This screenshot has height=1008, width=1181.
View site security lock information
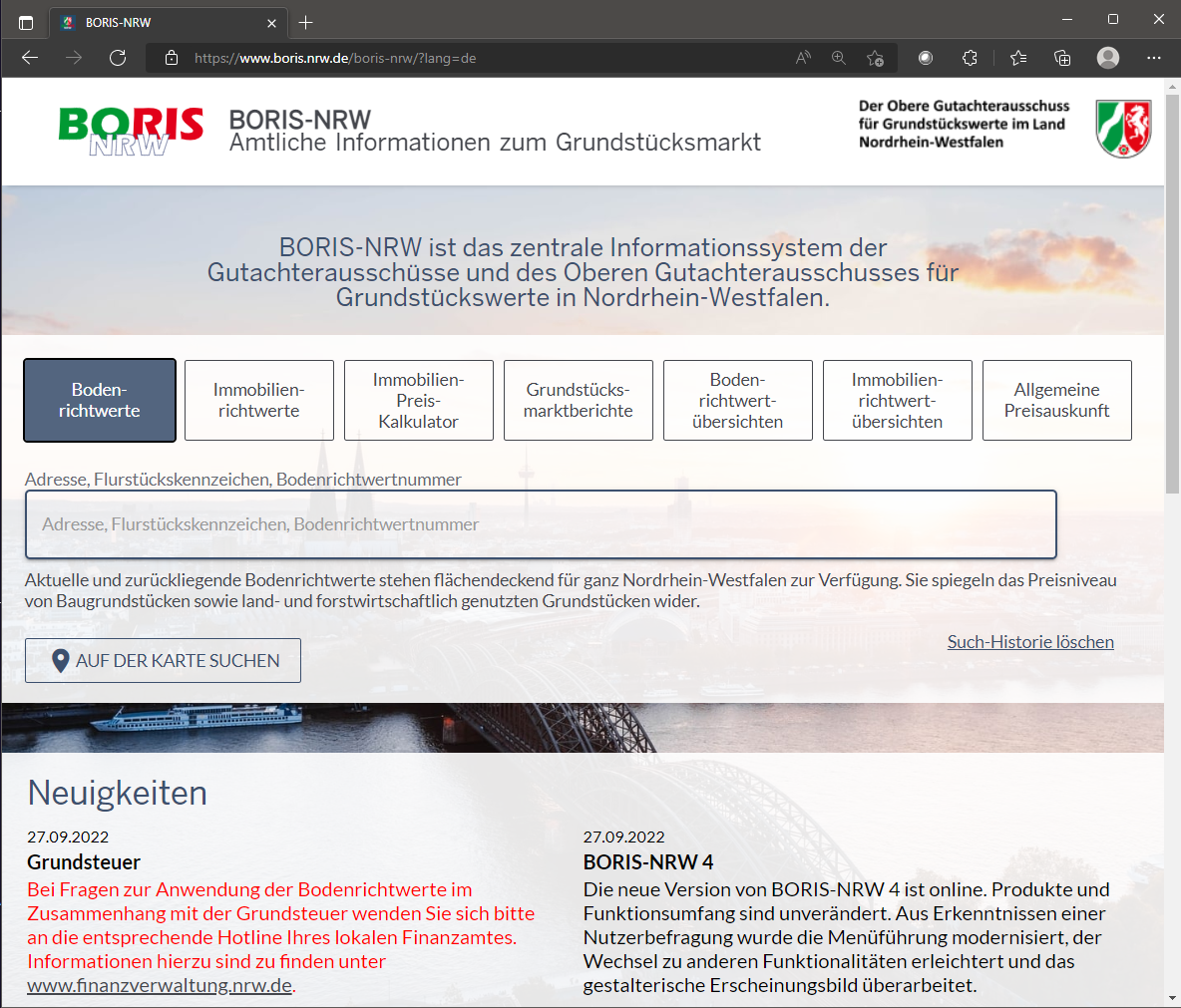tap(172, 58)
